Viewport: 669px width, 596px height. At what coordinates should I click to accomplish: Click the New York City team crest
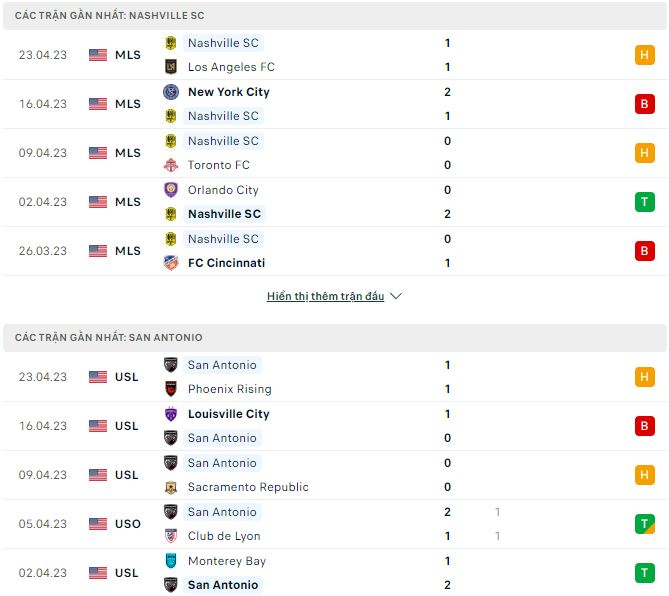pyautogui.click(x=170, y=92)
